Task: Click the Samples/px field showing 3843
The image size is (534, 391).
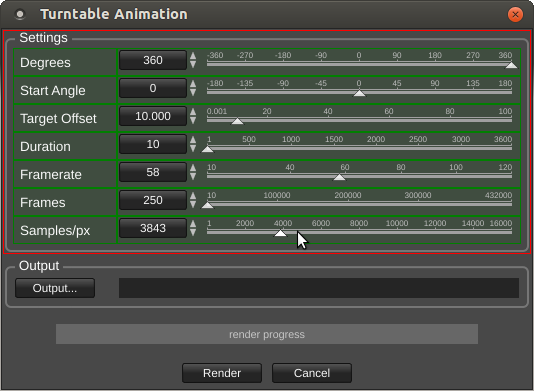Action: [x=153, y=228]
